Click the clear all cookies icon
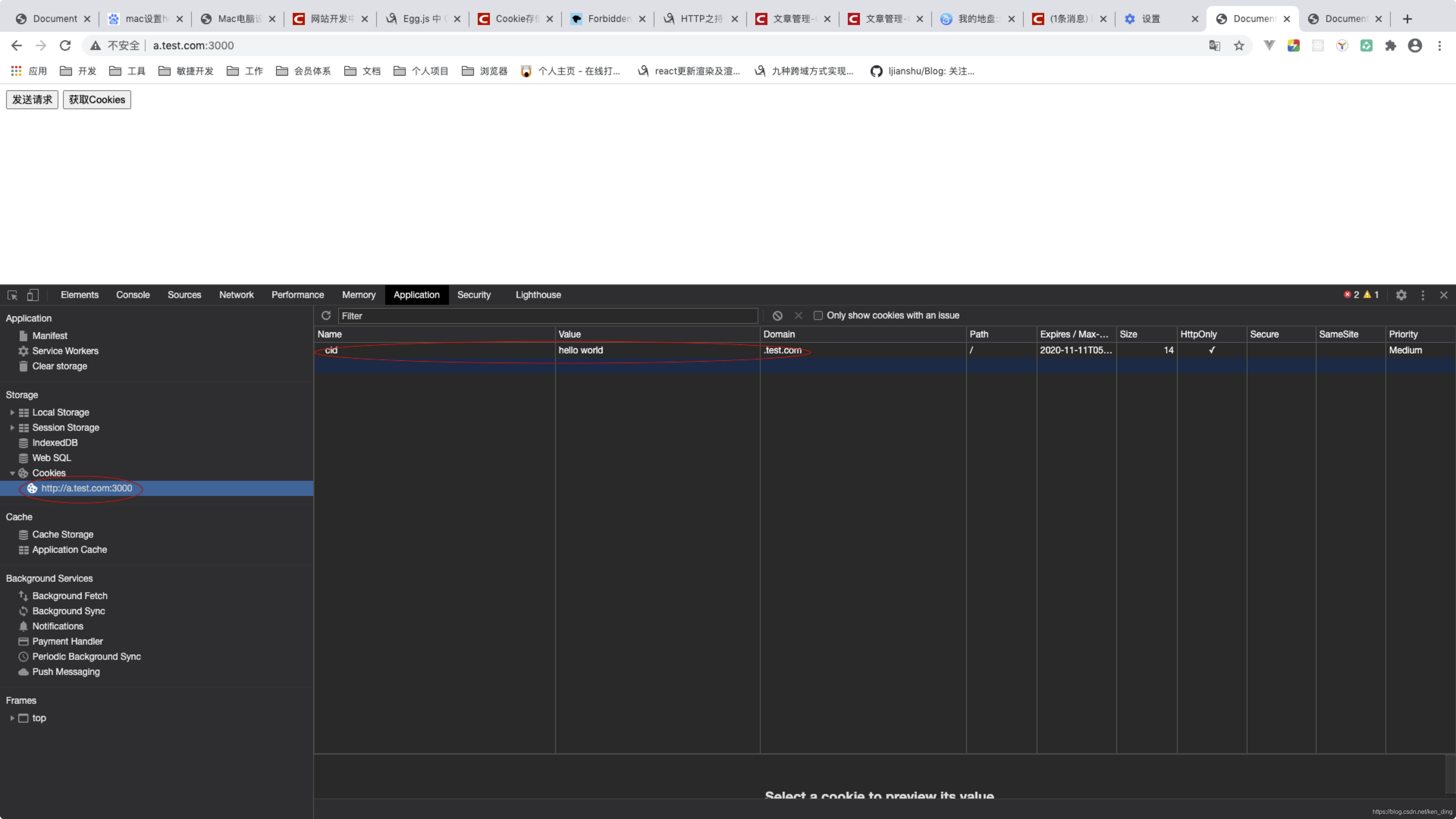Screen dimensions: 1456x819 click(778, 315)
